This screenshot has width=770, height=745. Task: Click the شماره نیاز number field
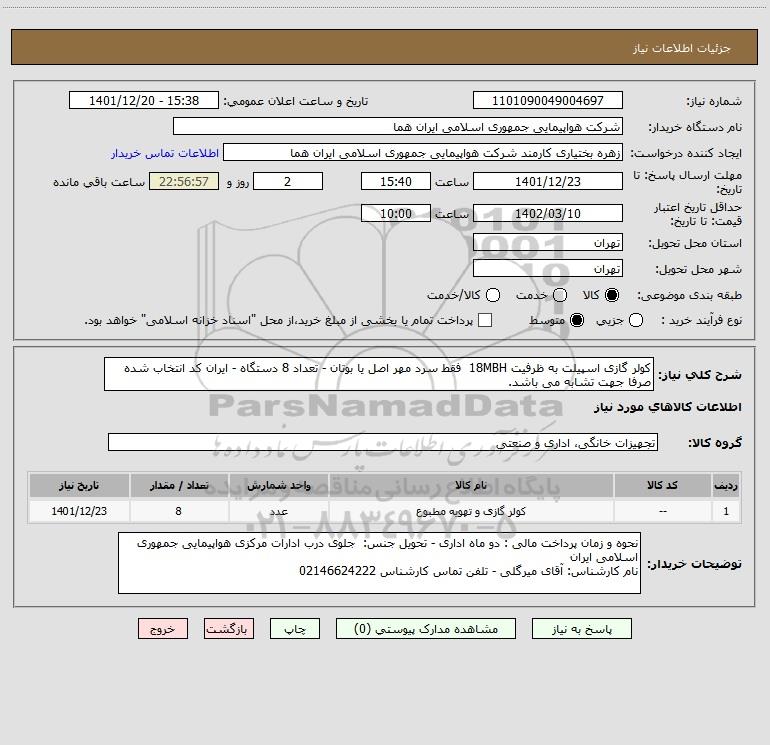click(547, 101)
